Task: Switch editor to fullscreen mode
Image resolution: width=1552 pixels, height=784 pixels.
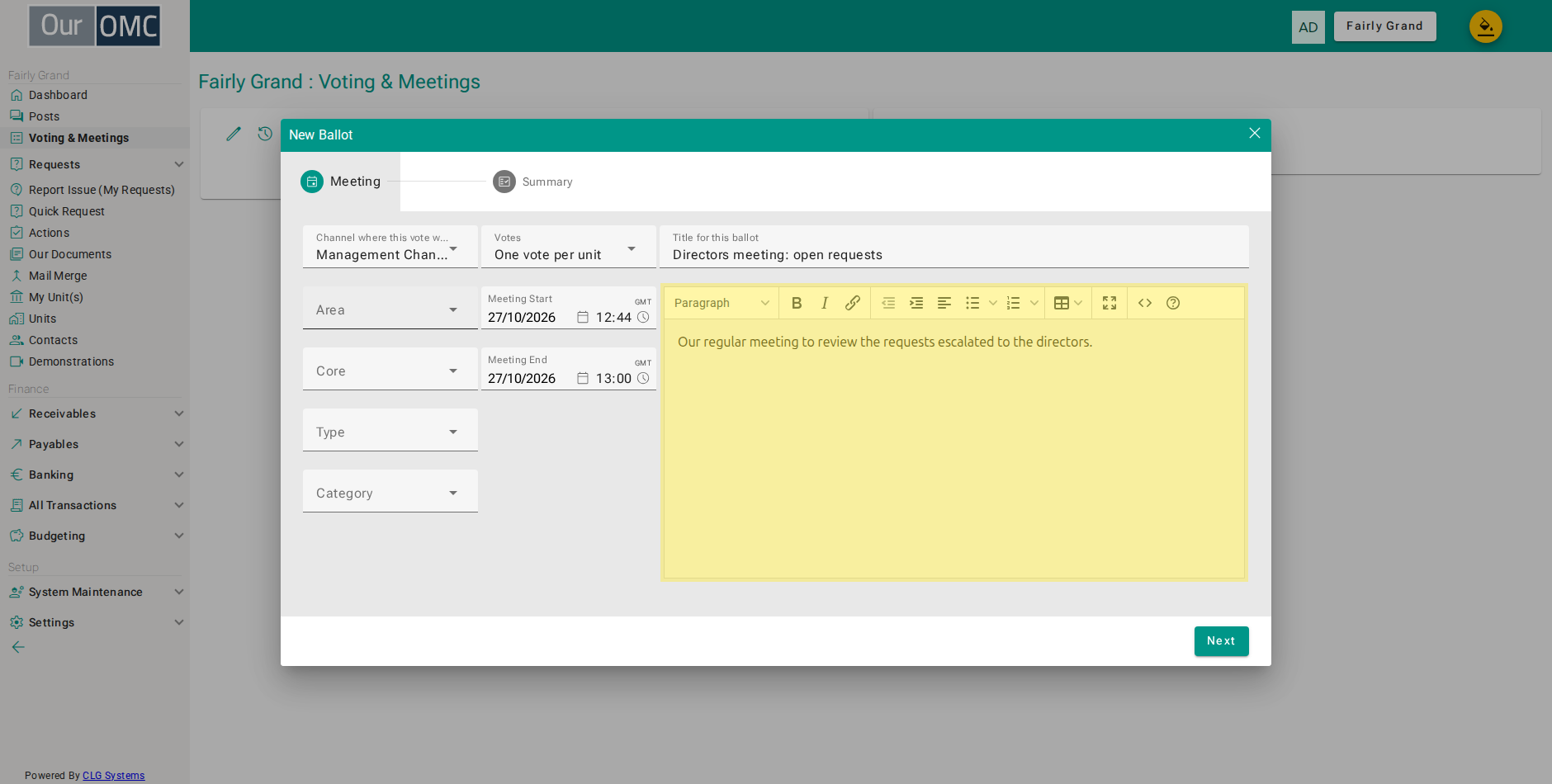Action: click(x=1110, y=303)
